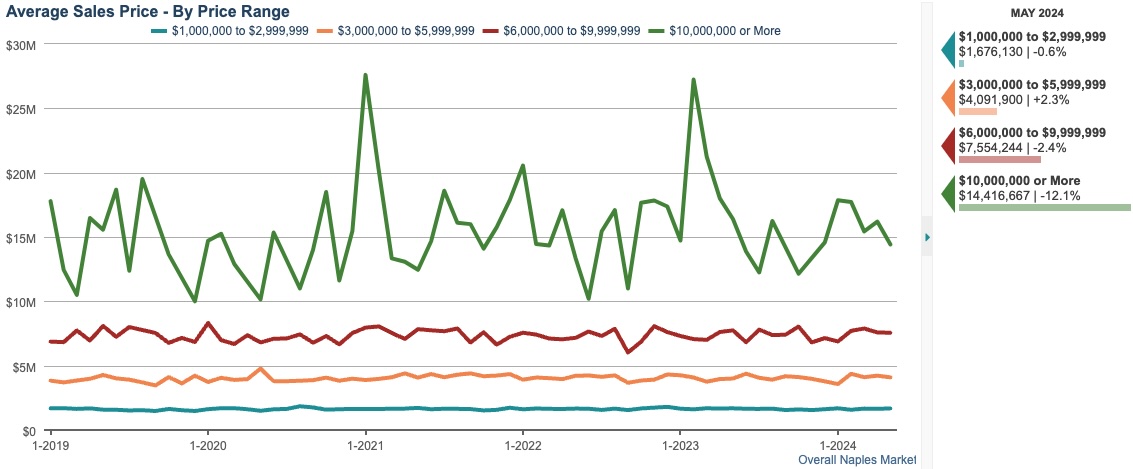Click the $25M y-axis label

point(20,109)
